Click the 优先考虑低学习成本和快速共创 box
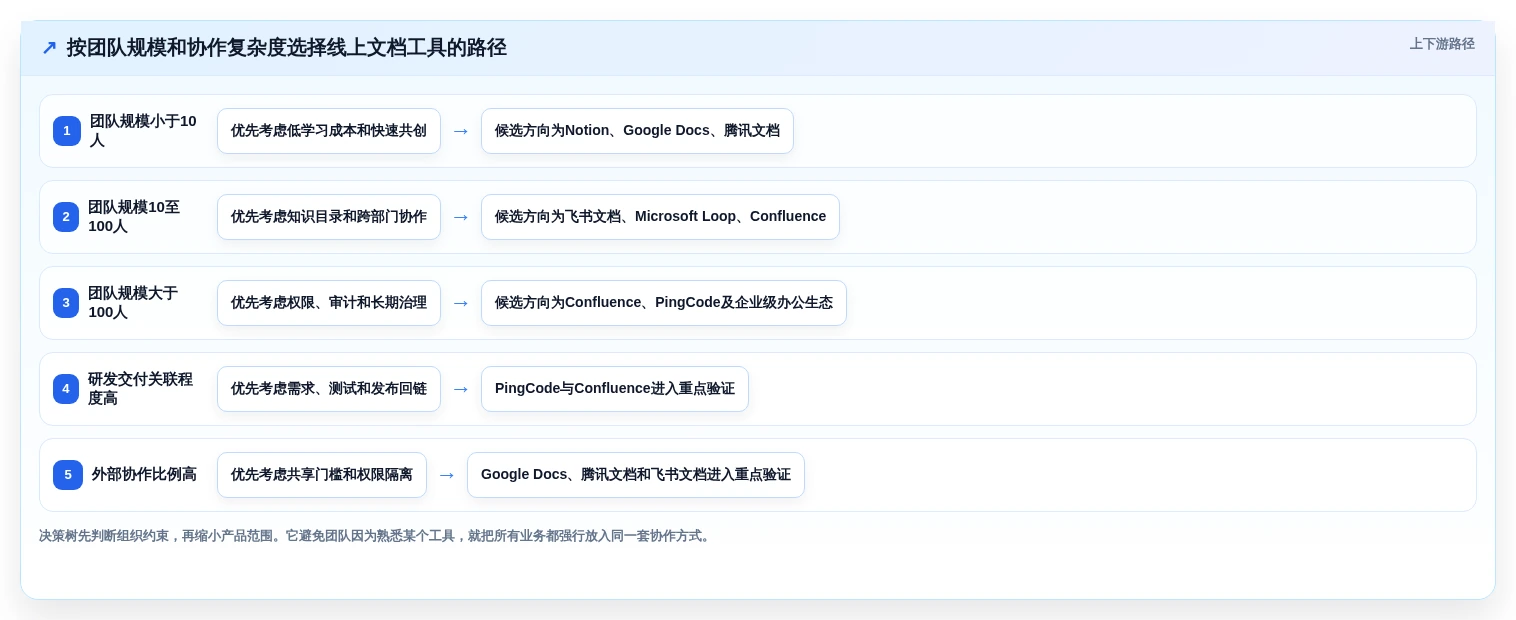Viewport: 1516px width, 620px height. click(x=329, y=131)
